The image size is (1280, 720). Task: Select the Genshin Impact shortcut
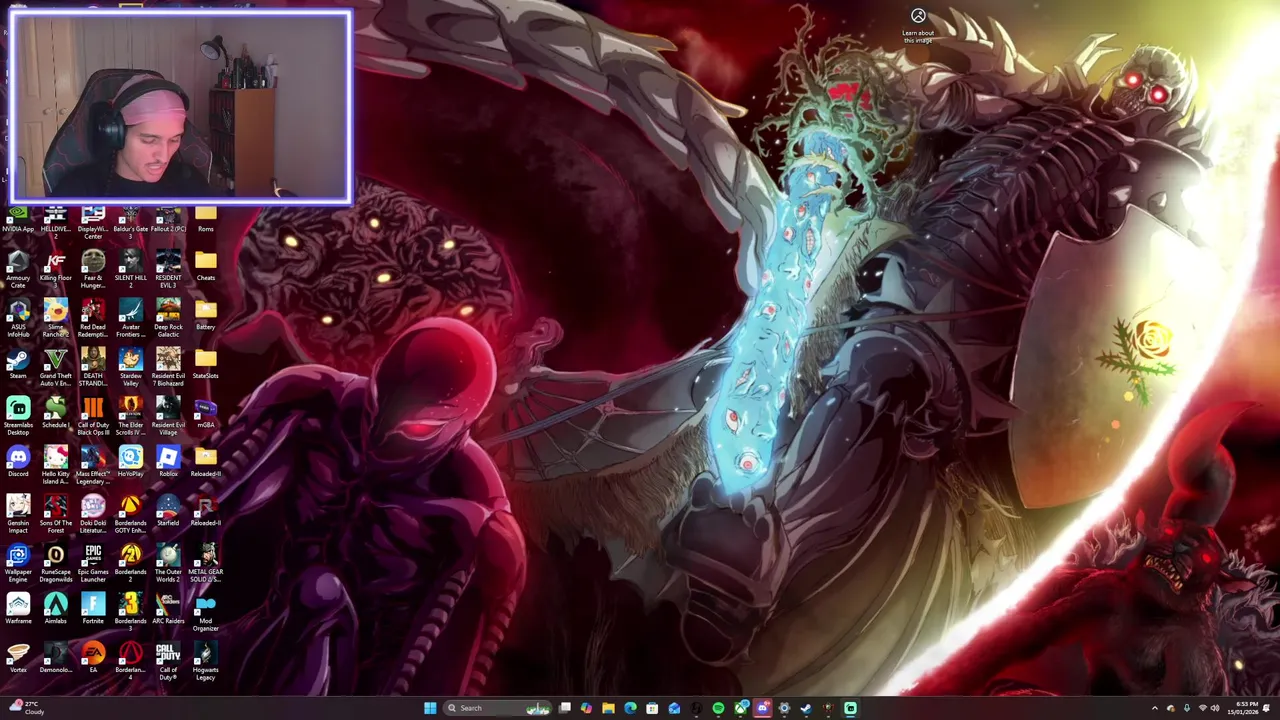click(18, 515)
